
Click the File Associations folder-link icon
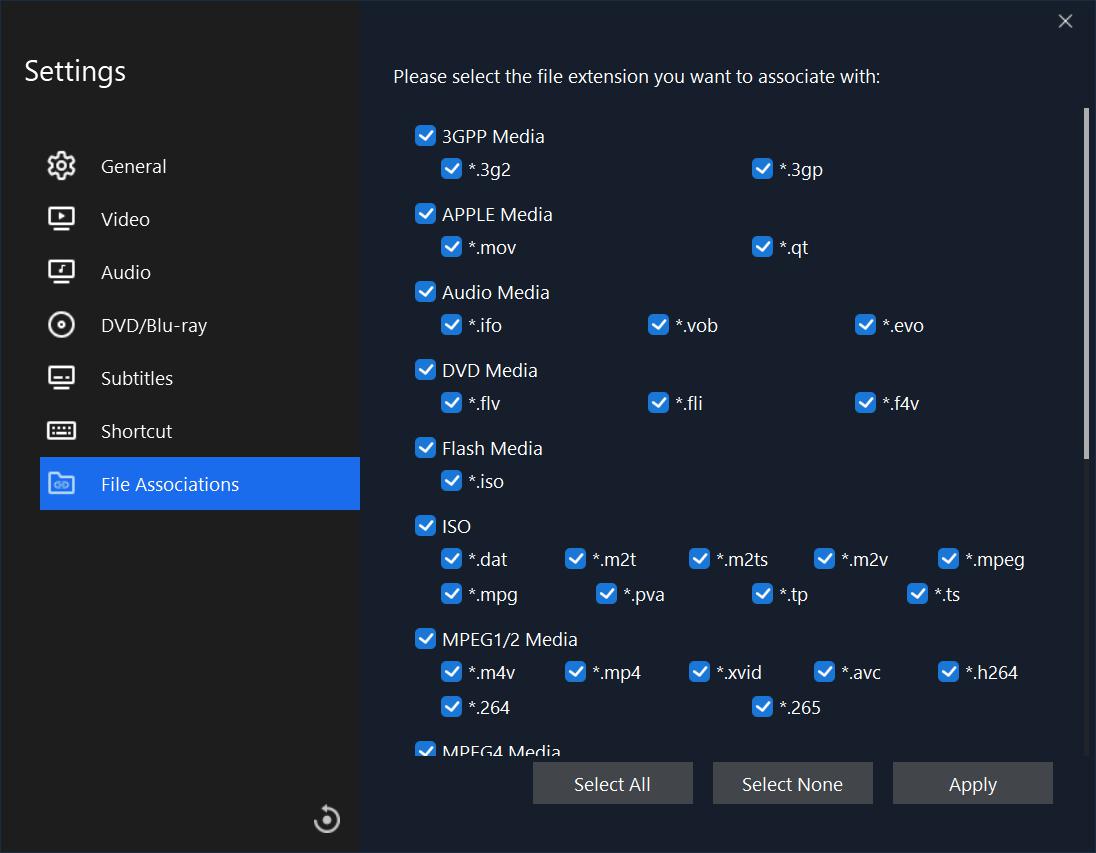click(x=61, y=484)
